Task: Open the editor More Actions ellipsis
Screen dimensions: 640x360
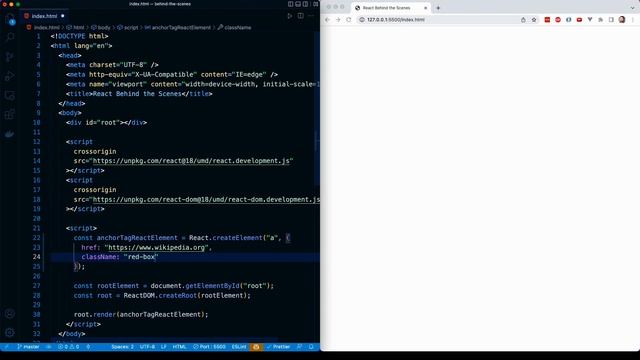Action: point(311,16)
